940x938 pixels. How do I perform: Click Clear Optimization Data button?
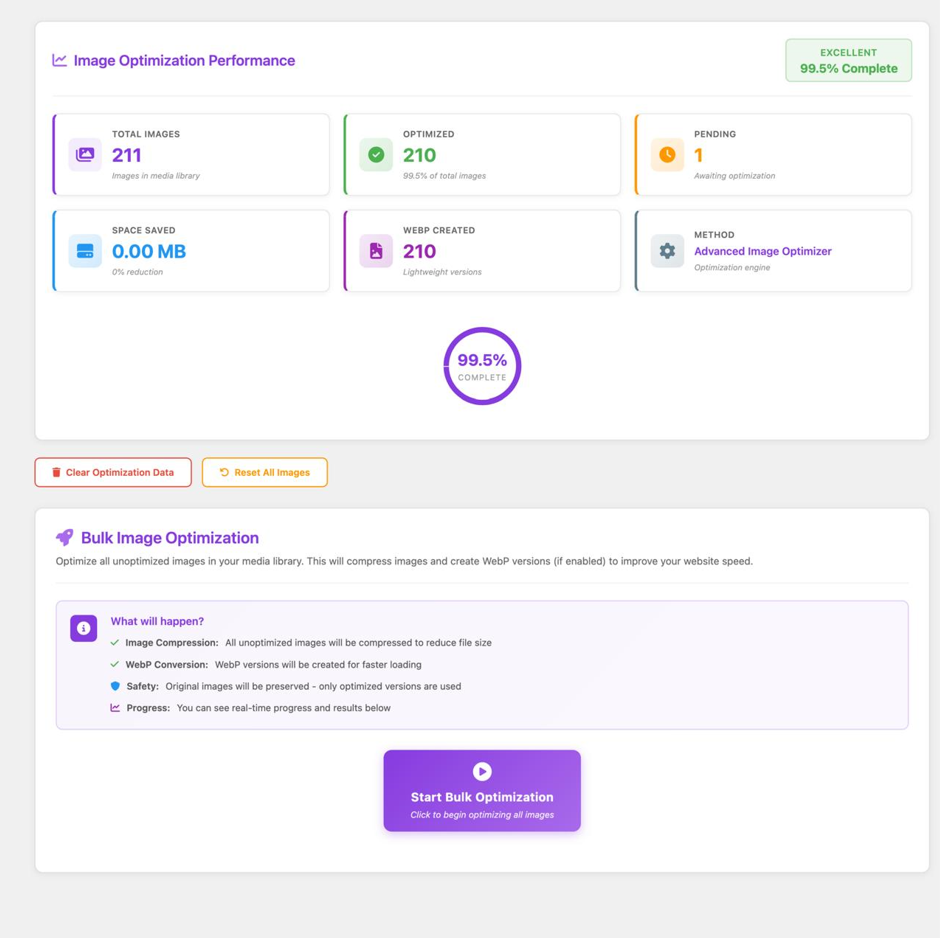click(x=113, y=472)
